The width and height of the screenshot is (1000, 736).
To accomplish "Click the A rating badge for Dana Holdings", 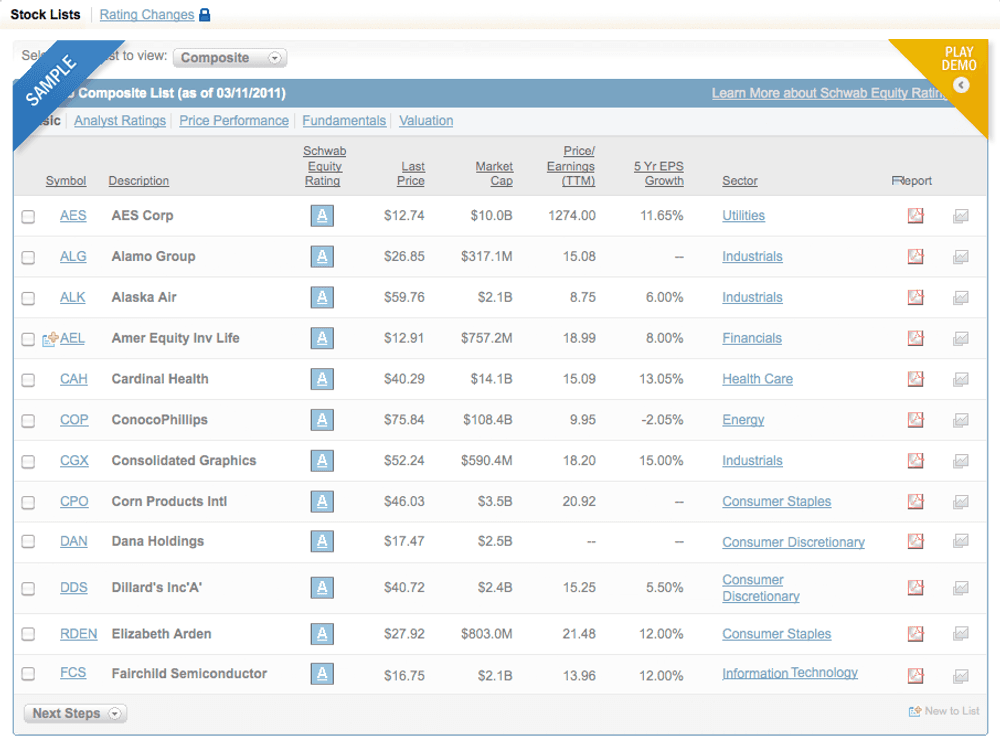I will coord(322,541).
